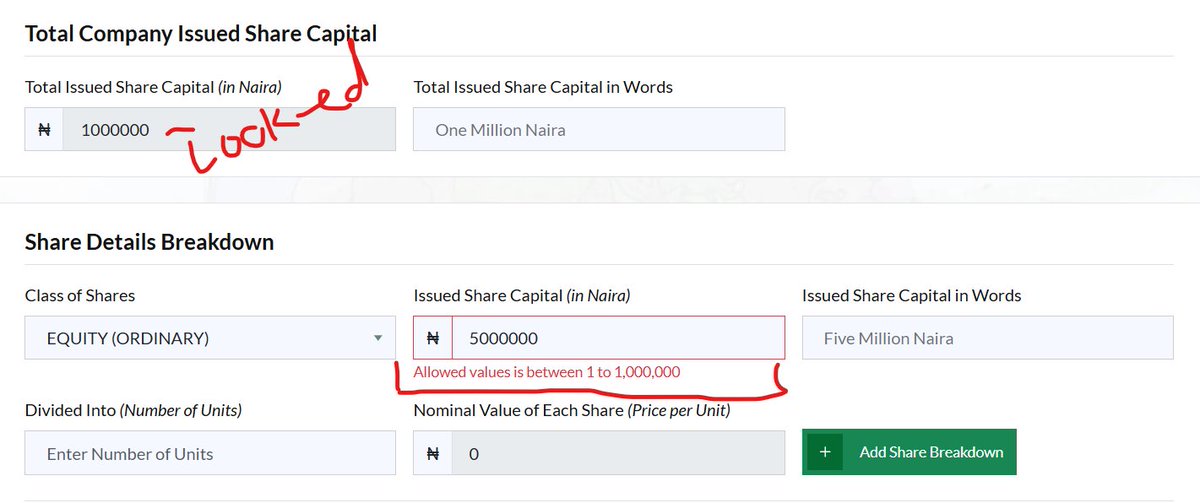Click the 'Total Company Issued Share Capital' heading

coord(201,34)
